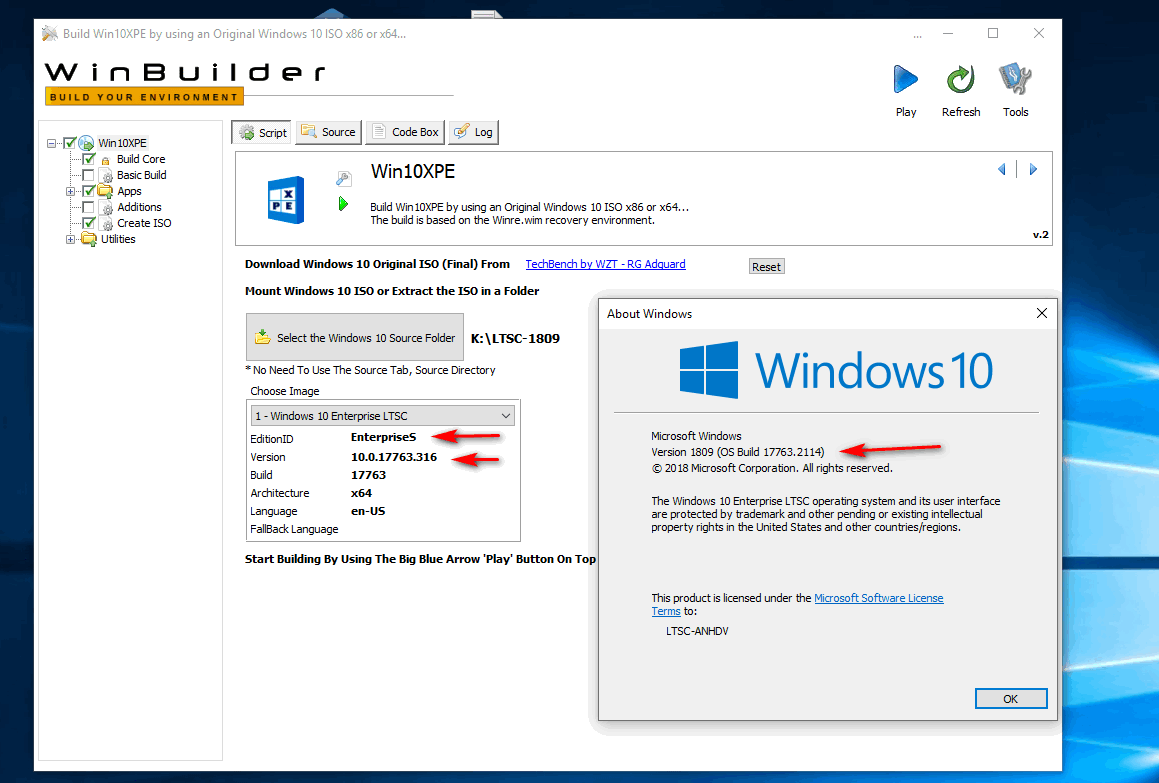Go to next script with right arrow

point(1033,169)
